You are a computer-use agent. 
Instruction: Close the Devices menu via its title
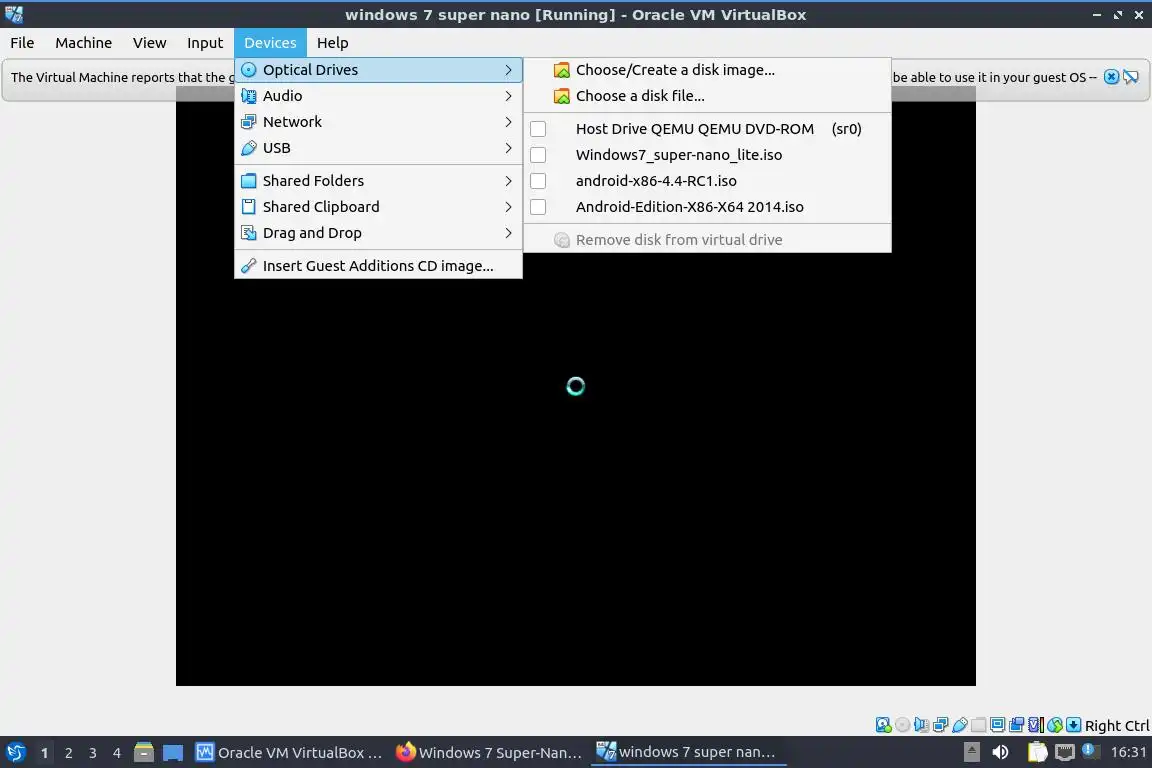tap(270, 43)
